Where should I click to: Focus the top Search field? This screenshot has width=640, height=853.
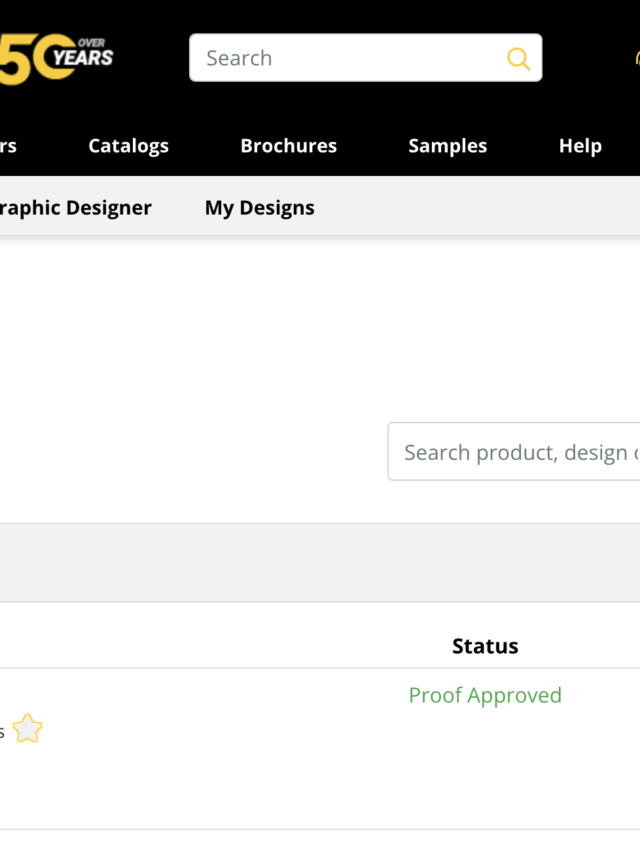coord(350,58)
